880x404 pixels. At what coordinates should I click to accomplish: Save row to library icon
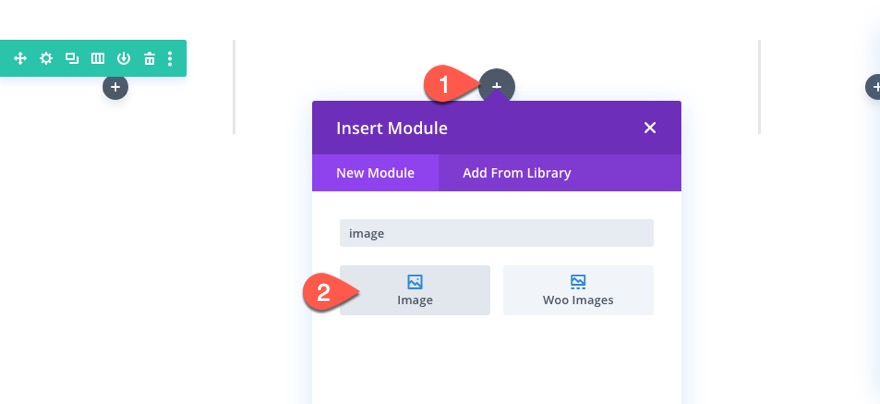(x=124, y=59)
